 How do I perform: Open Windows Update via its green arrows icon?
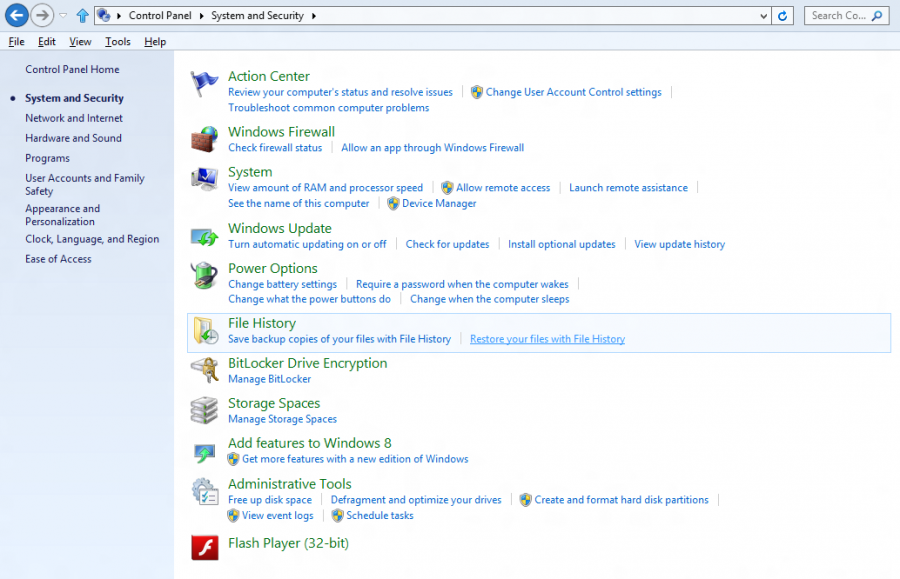[203, 235]
